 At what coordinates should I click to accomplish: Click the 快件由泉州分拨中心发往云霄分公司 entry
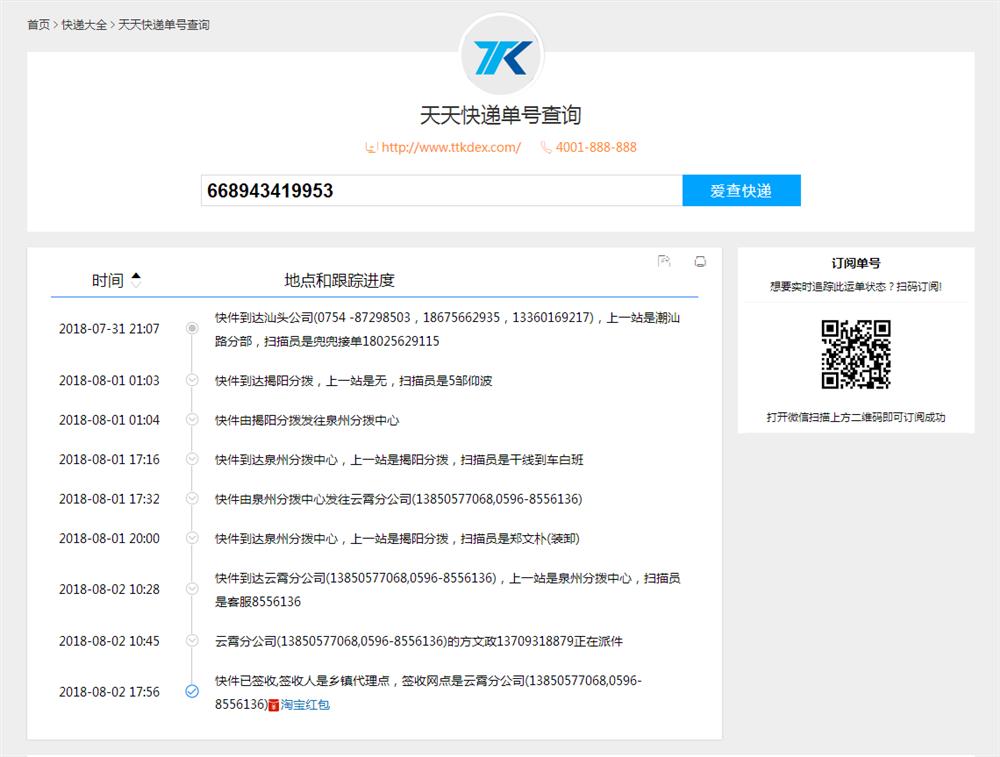click(x=399, y=499)
